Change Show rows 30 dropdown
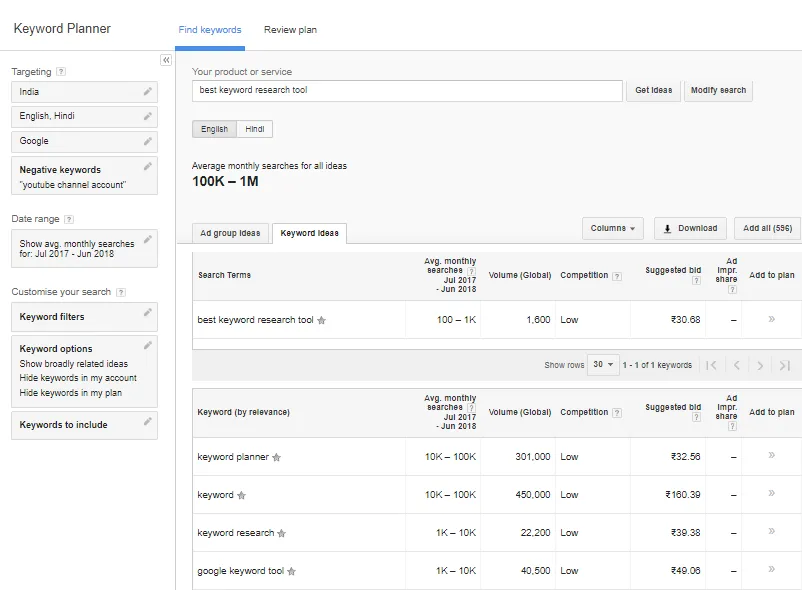Image resolution: width=802 pixels, height=590 pixels. (x=603, y=365)
